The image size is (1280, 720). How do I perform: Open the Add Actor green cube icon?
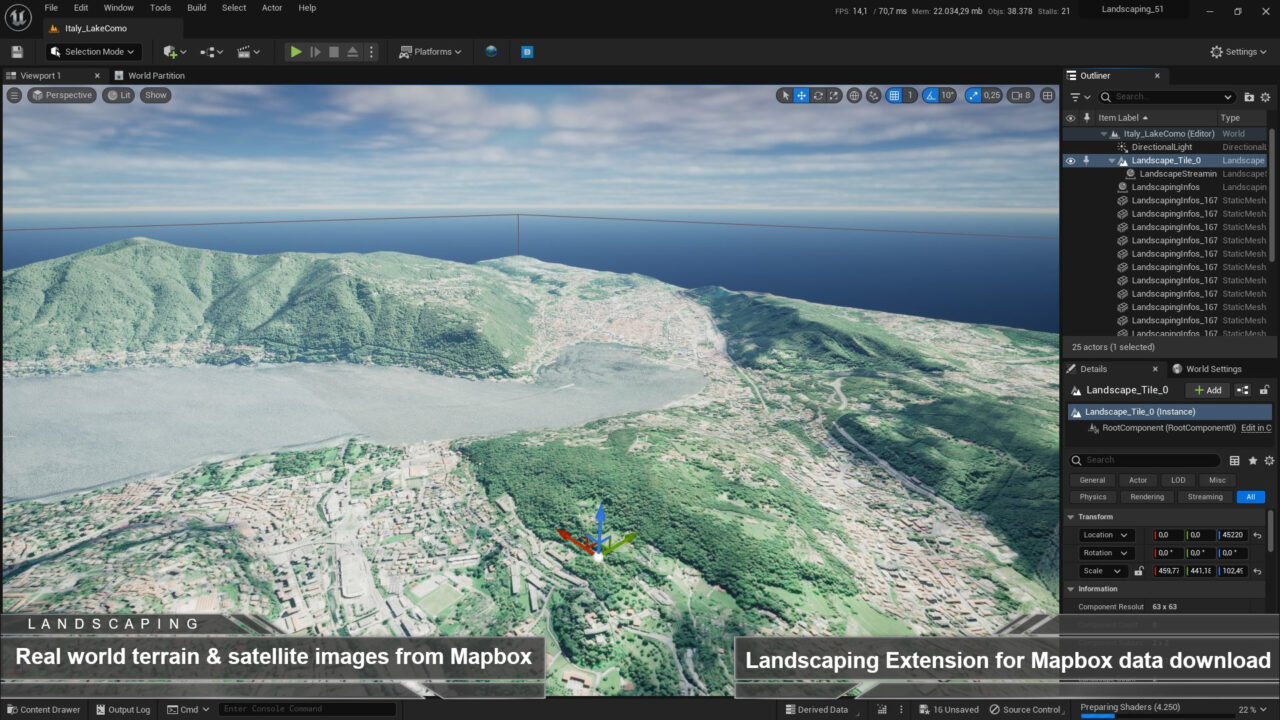coord(168,51)
